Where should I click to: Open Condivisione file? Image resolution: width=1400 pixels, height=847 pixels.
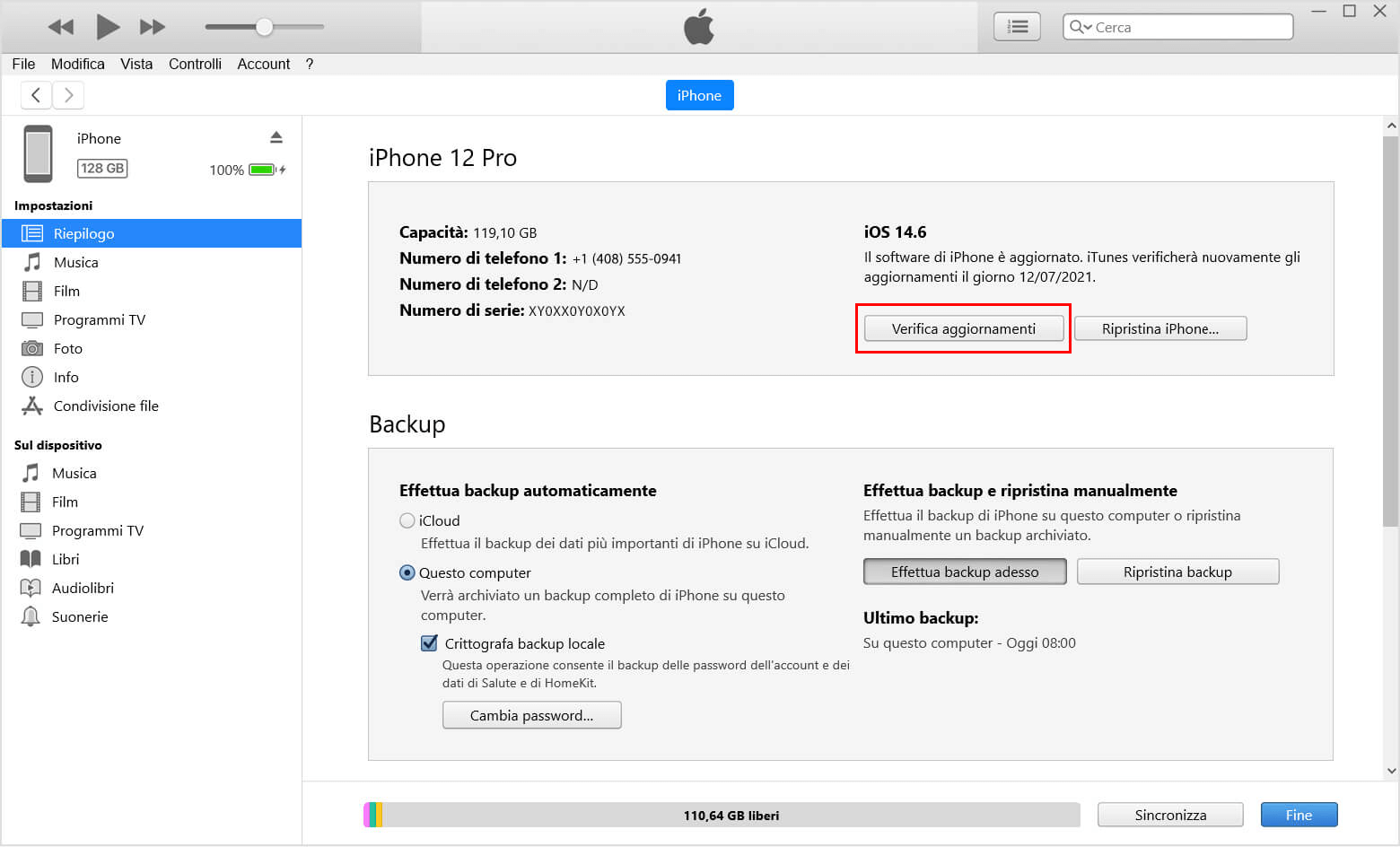pyautogui.click(x=152, y=406)
